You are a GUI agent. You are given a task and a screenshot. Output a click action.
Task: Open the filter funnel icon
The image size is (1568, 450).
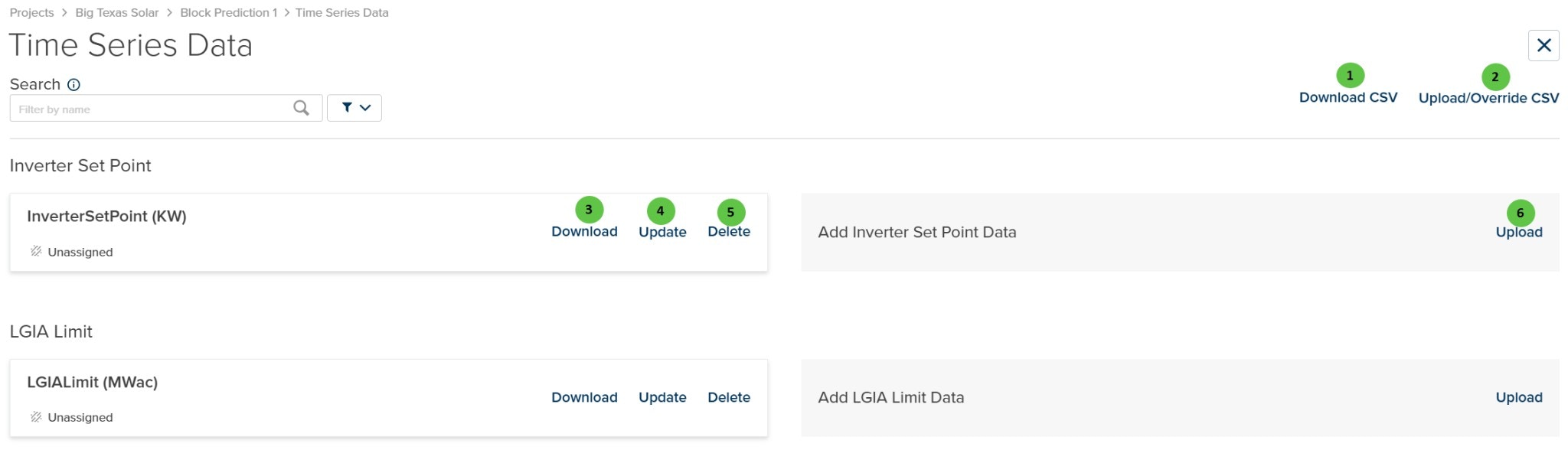(x=345, y=107)
